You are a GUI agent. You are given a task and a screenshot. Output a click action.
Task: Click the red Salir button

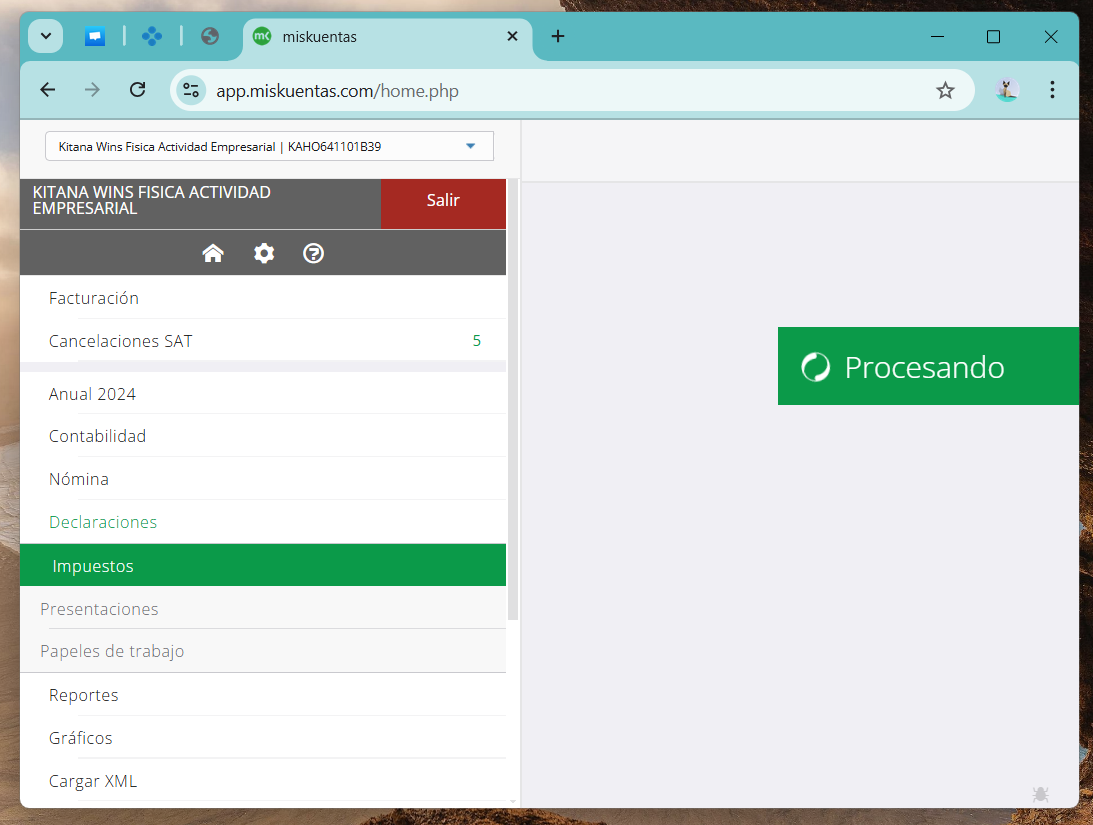pos(443,201)
